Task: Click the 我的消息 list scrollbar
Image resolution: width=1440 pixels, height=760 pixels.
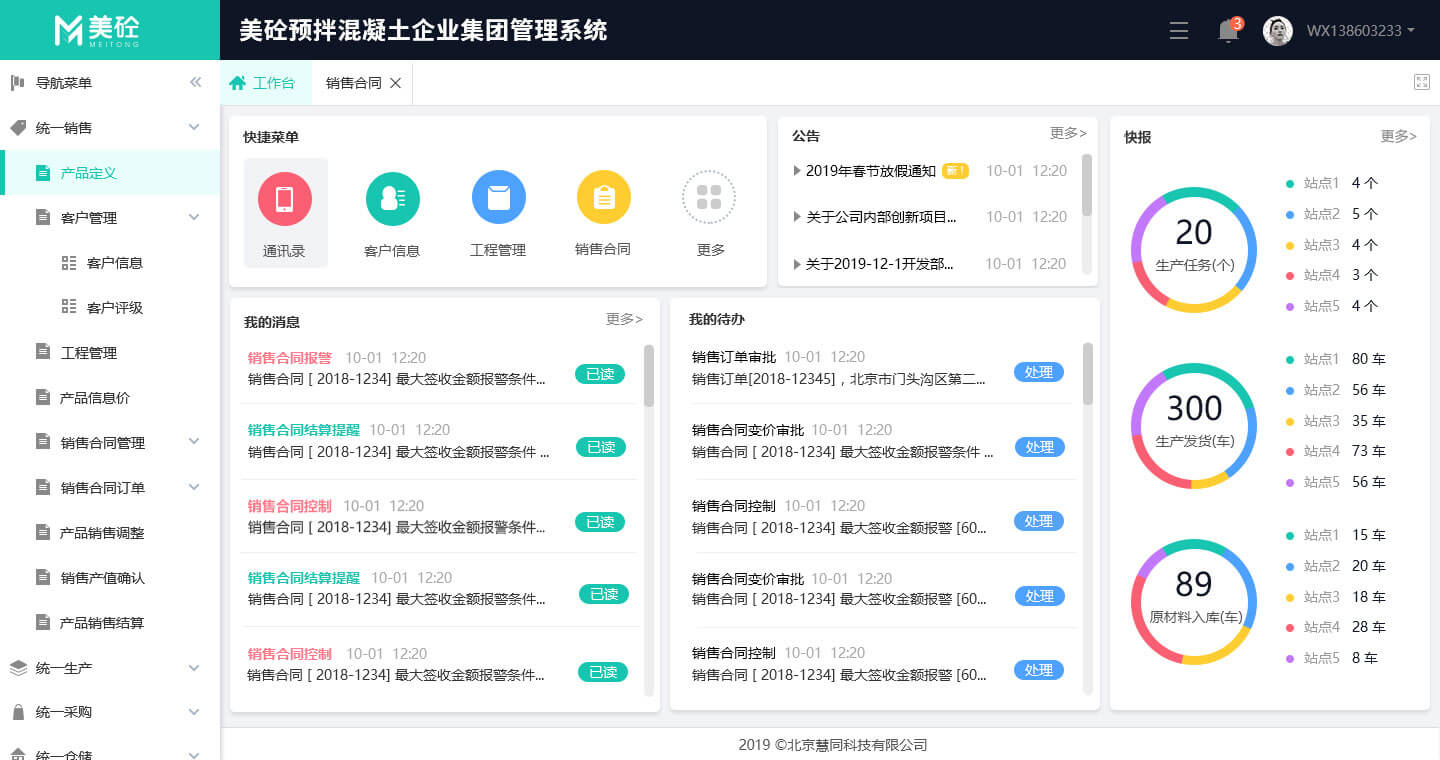Action: point(649,376)
